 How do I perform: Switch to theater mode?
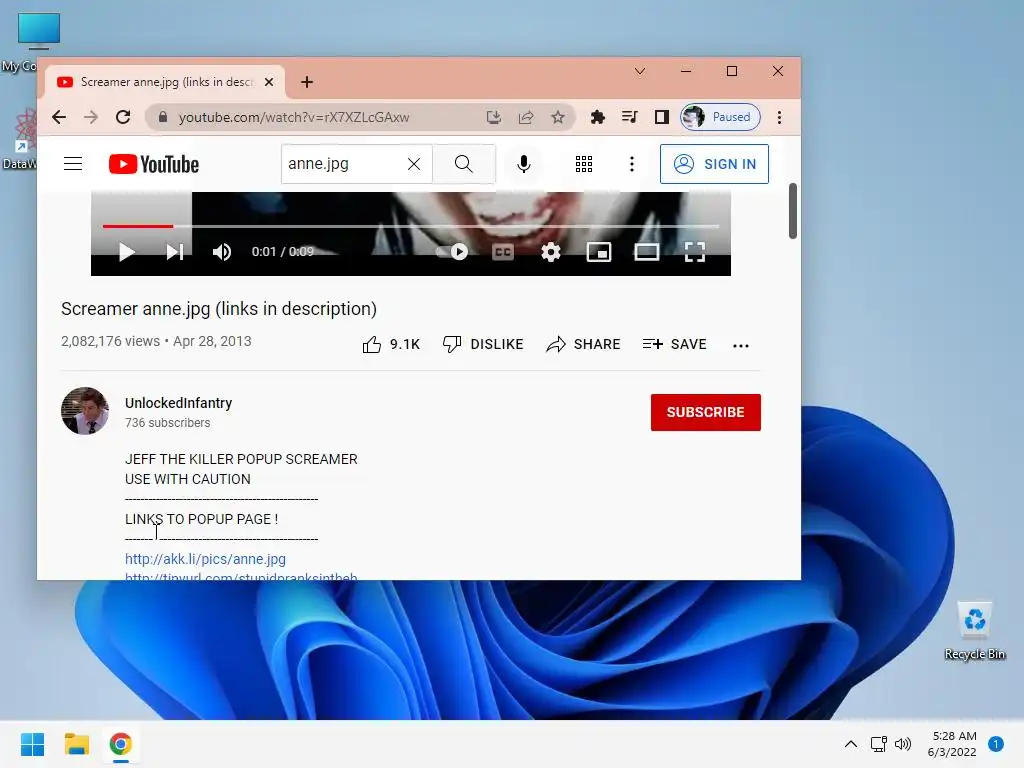(647, 252)
